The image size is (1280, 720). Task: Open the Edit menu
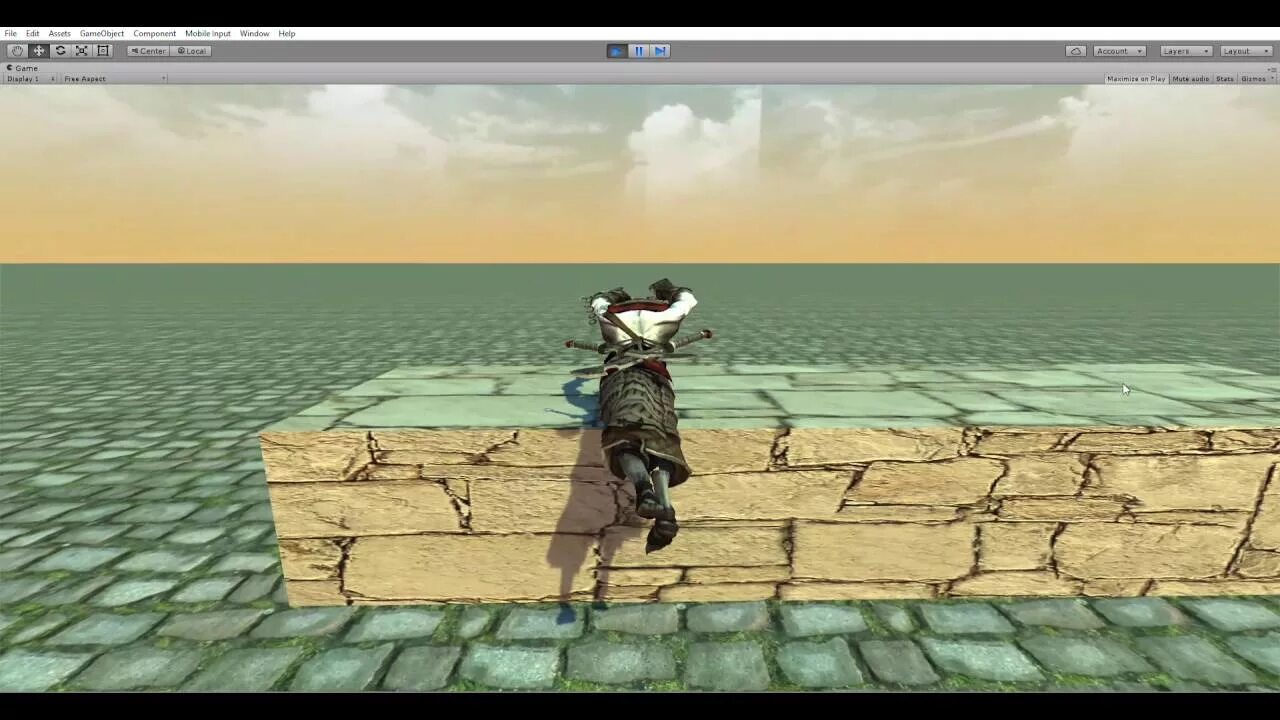(33, 33)
